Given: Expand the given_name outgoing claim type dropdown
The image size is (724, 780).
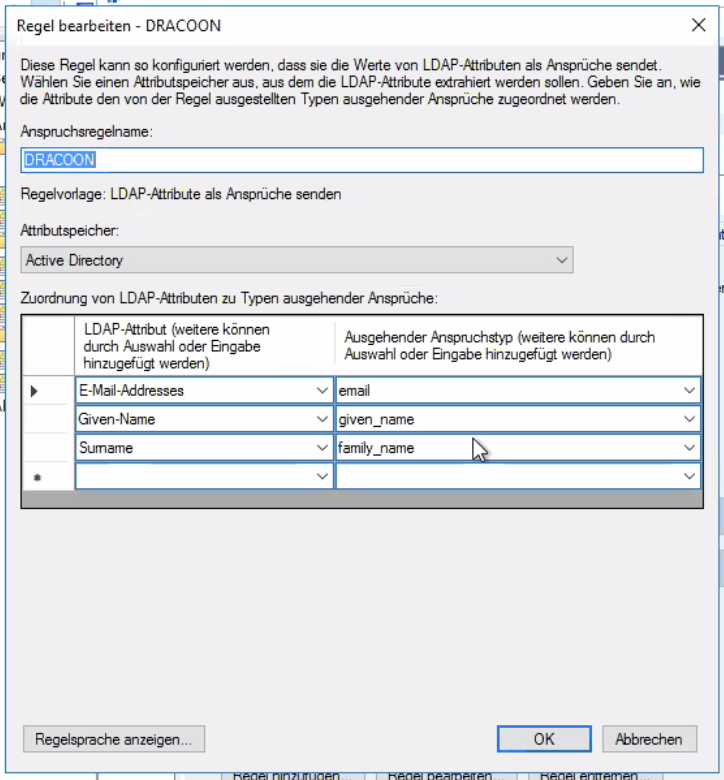Looking at the screenshot, I should 689,419.
